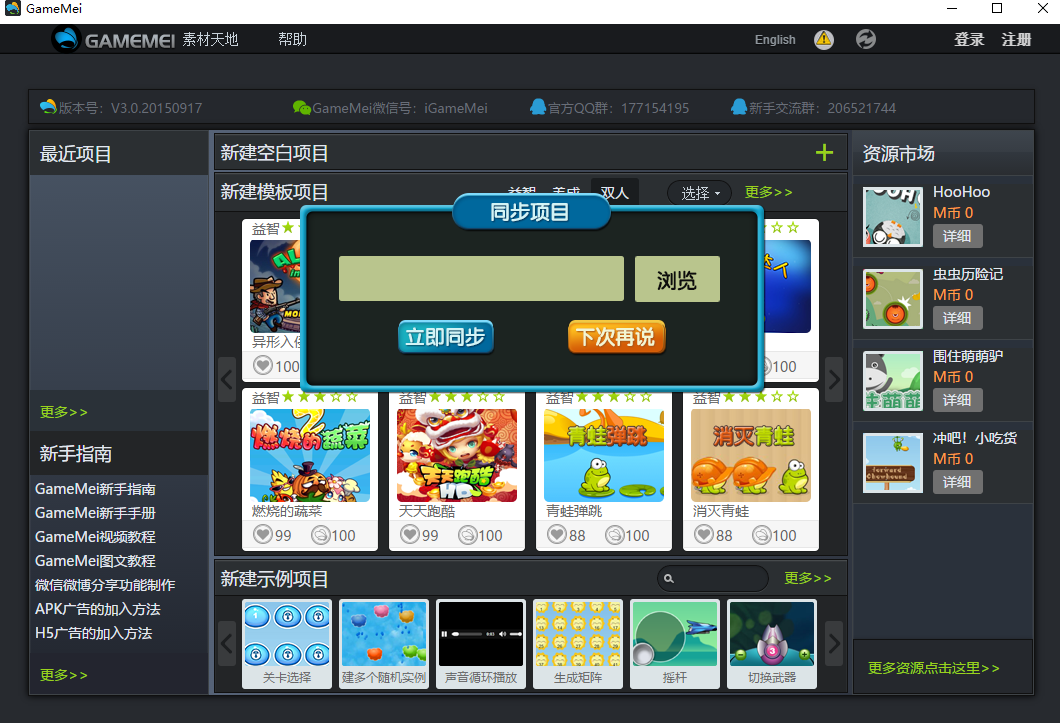Click 登录 to log in
This screenshot has height=723, width=1060.
coord(969,39)
